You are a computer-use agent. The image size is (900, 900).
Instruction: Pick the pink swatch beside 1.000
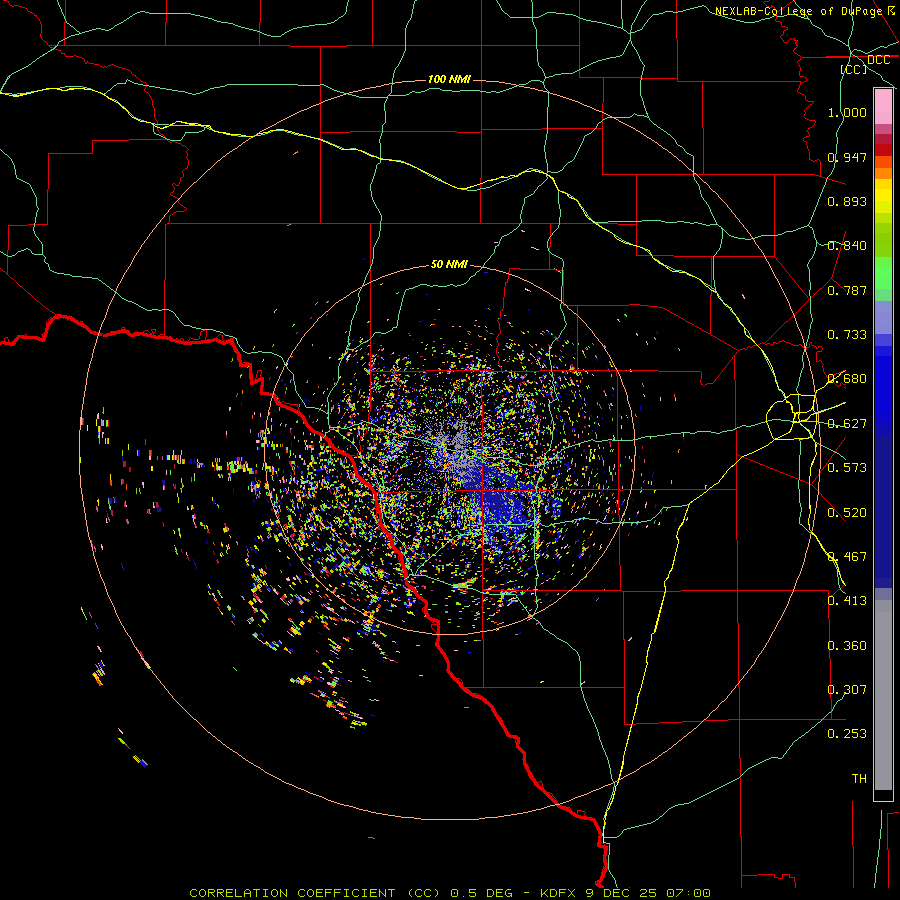pos(883,107)
